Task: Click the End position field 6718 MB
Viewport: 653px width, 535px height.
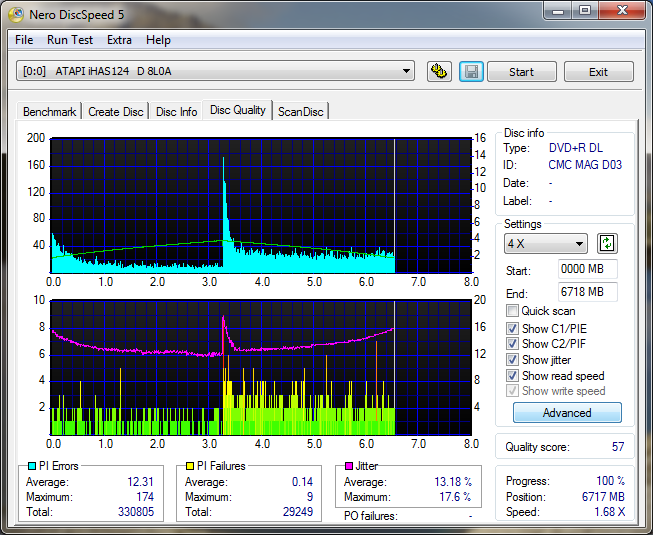Action: [x=587, y=292]
